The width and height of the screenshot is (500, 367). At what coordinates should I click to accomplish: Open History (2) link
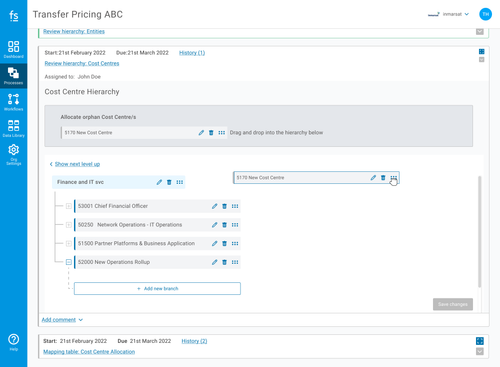pyautogui.click(x=194, y=341)
